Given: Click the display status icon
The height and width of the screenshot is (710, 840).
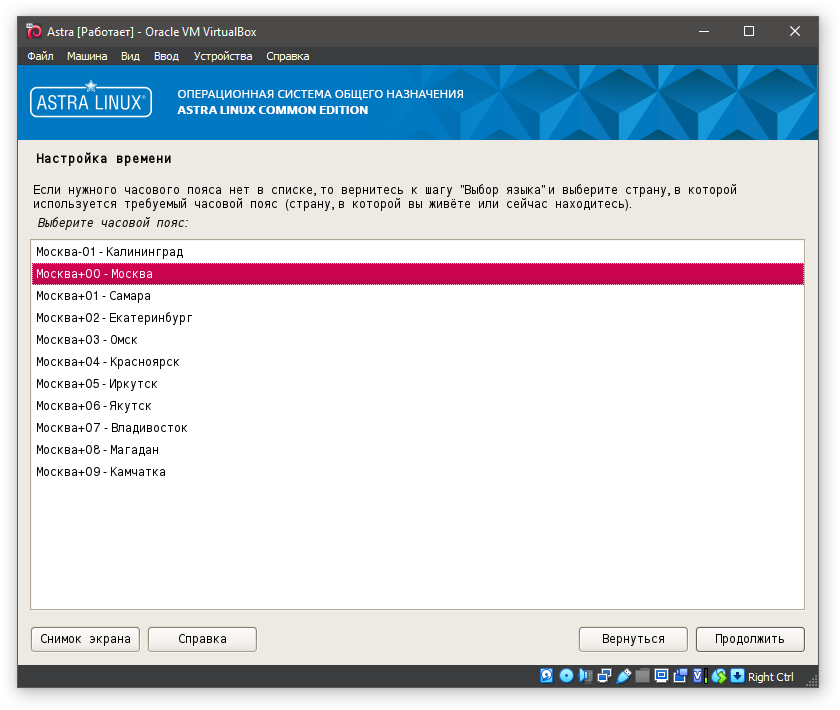Looking at the screenshot, I should pyautogui.click(x=662, y=676).
